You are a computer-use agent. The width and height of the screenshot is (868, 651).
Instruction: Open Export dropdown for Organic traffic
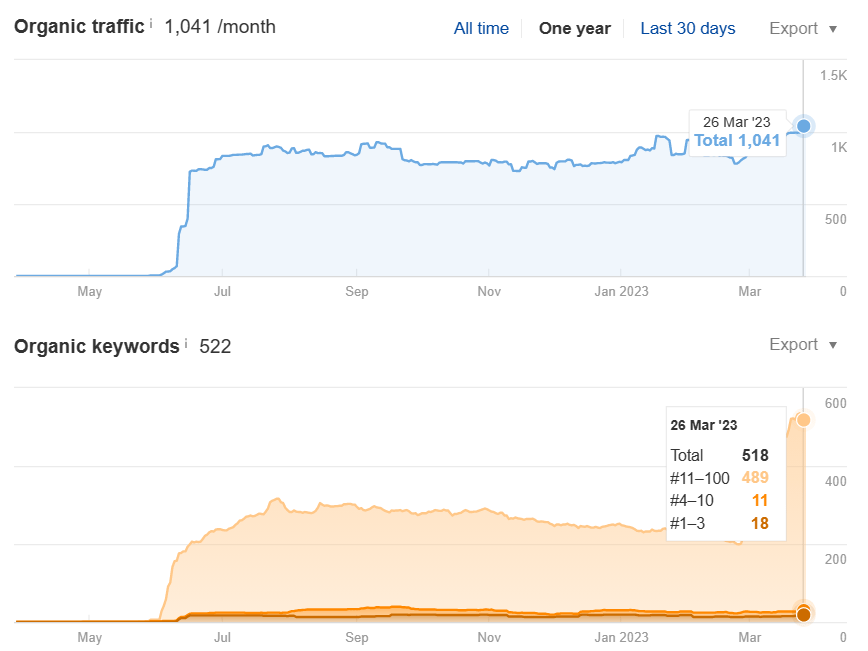click(x=803, y=28)
